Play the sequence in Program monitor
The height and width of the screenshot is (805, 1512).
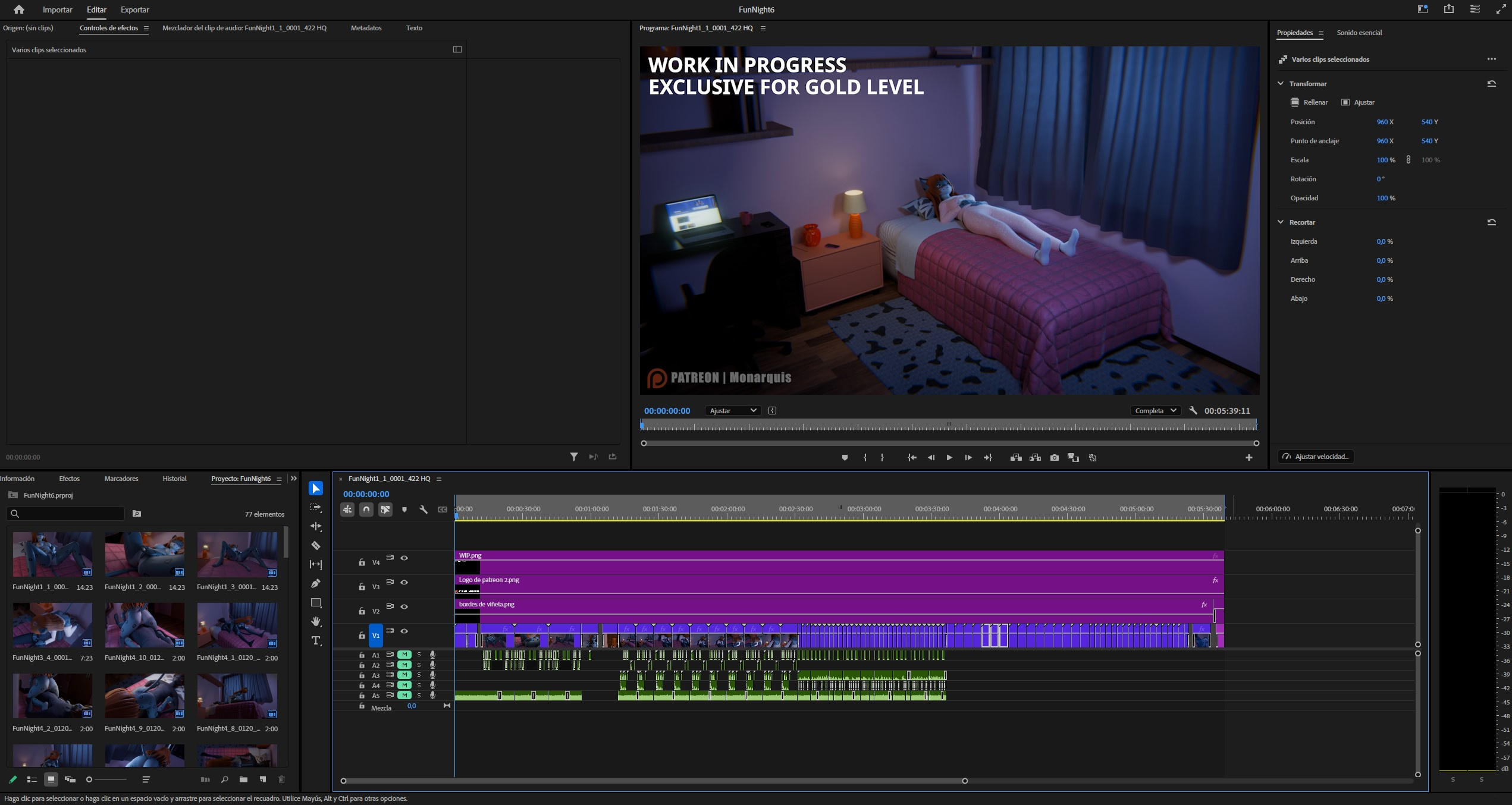tap(949, 458)
